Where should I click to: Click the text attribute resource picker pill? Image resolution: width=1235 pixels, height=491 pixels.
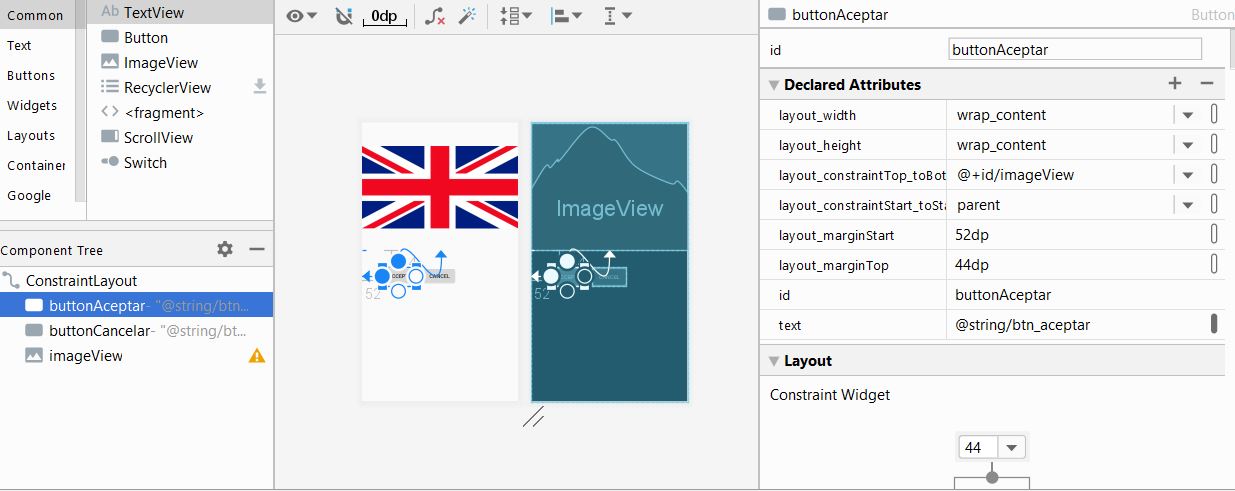pos(1214,324)
